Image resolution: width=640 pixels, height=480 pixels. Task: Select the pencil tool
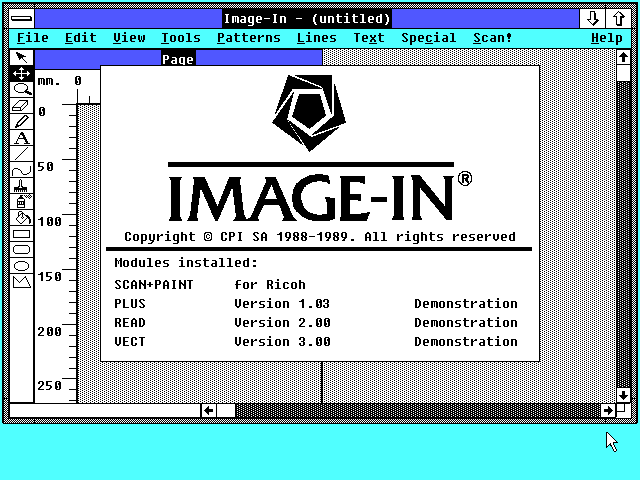[x=22, y=122]
